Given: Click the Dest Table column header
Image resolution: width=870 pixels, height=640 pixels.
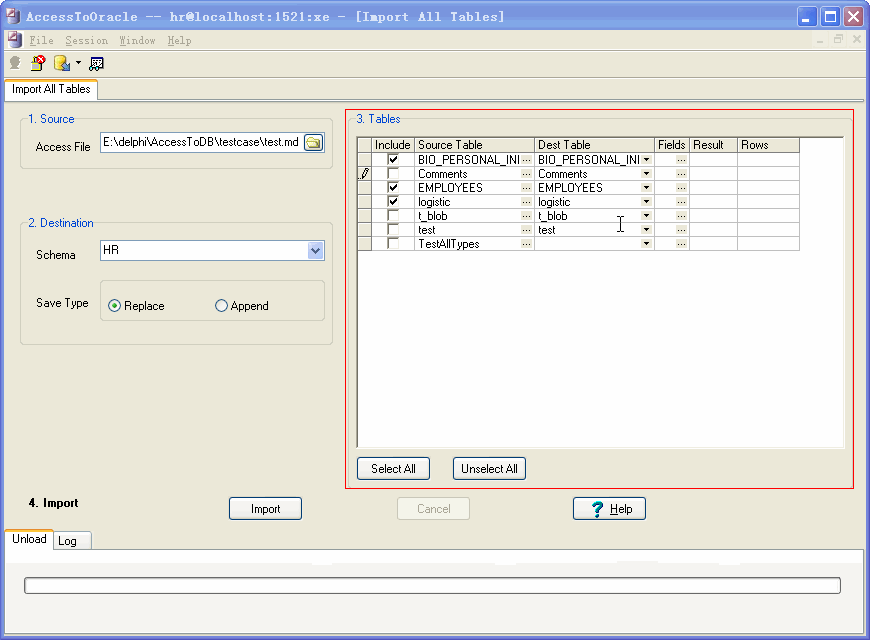Looking at the screenshot, I should coord(594,145).
